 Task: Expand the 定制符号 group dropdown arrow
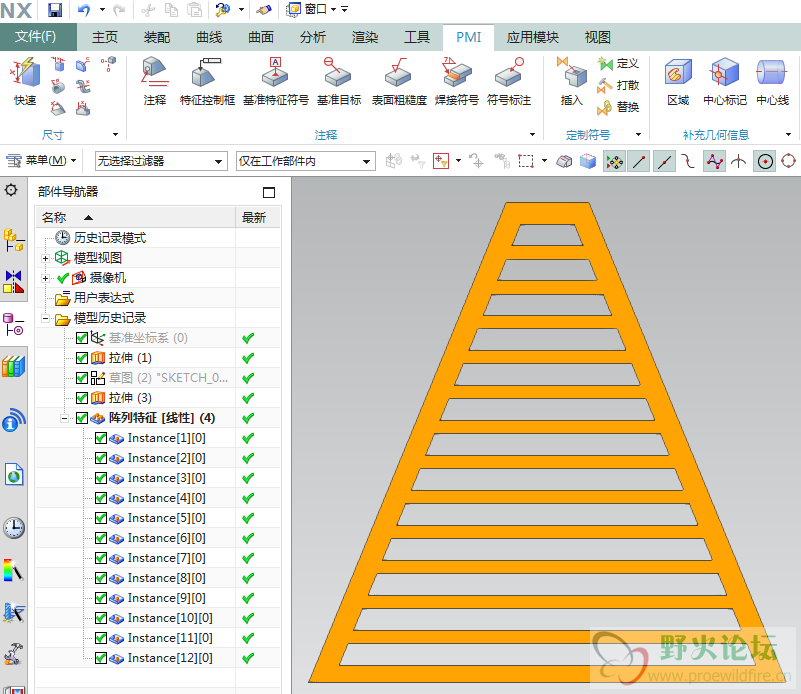coord(638,135)
